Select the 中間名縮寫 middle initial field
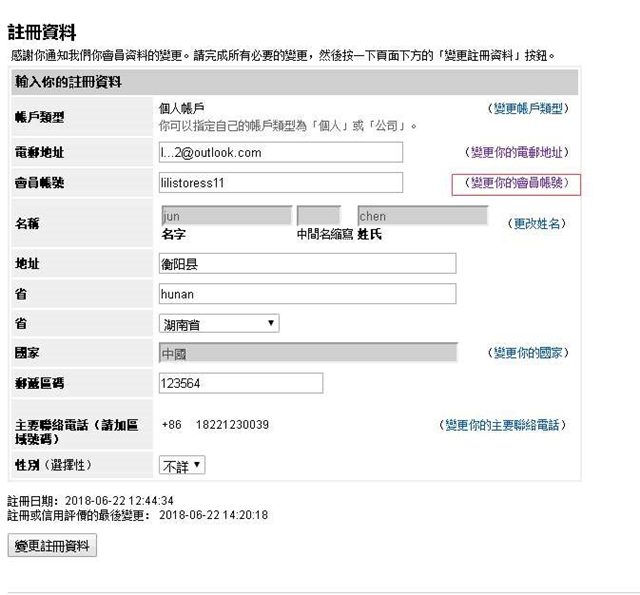Image resolution: width=640 pixels, height=595 pixels. 319,216
